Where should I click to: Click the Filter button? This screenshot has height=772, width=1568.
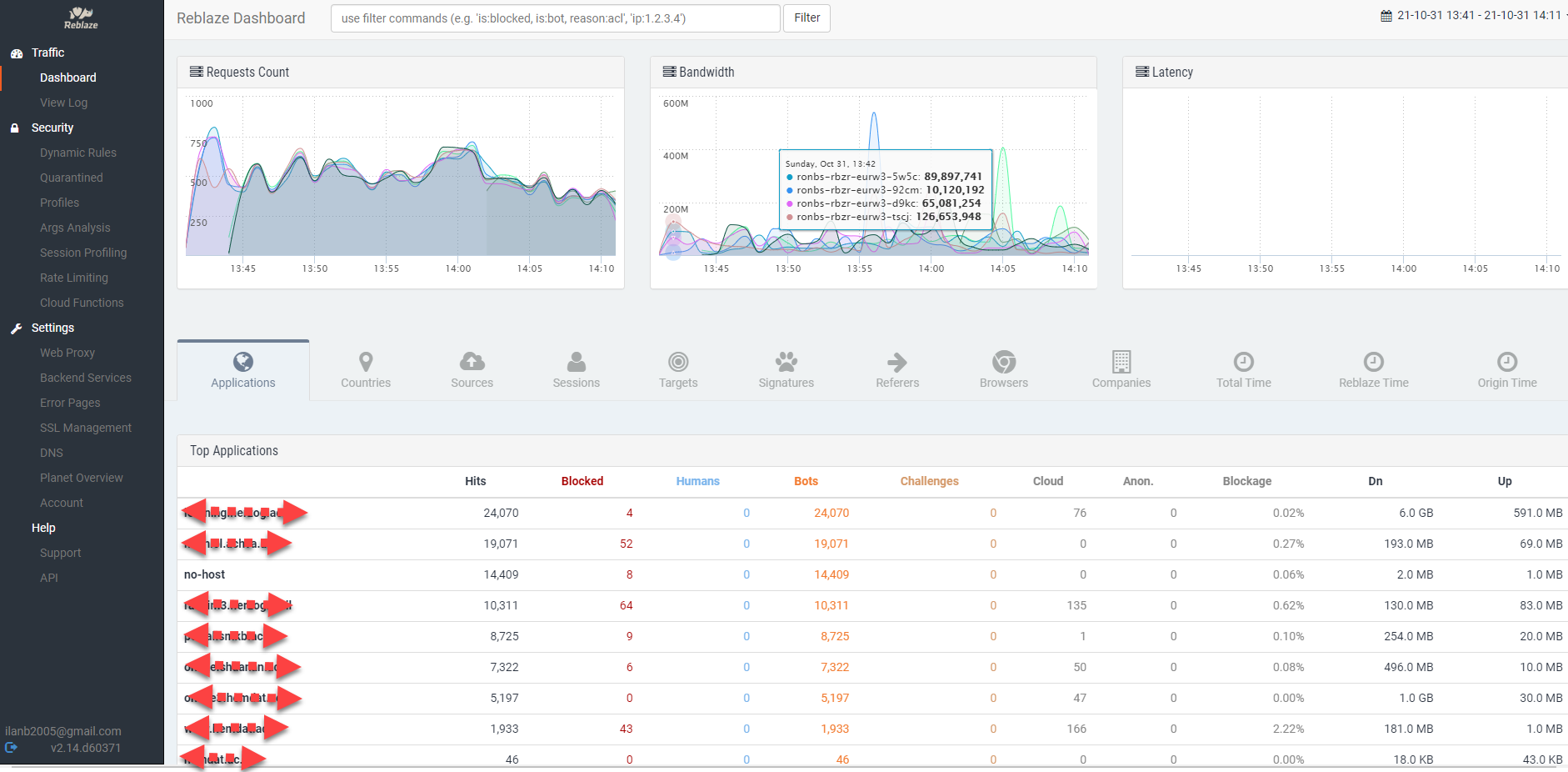click(806, 18)
